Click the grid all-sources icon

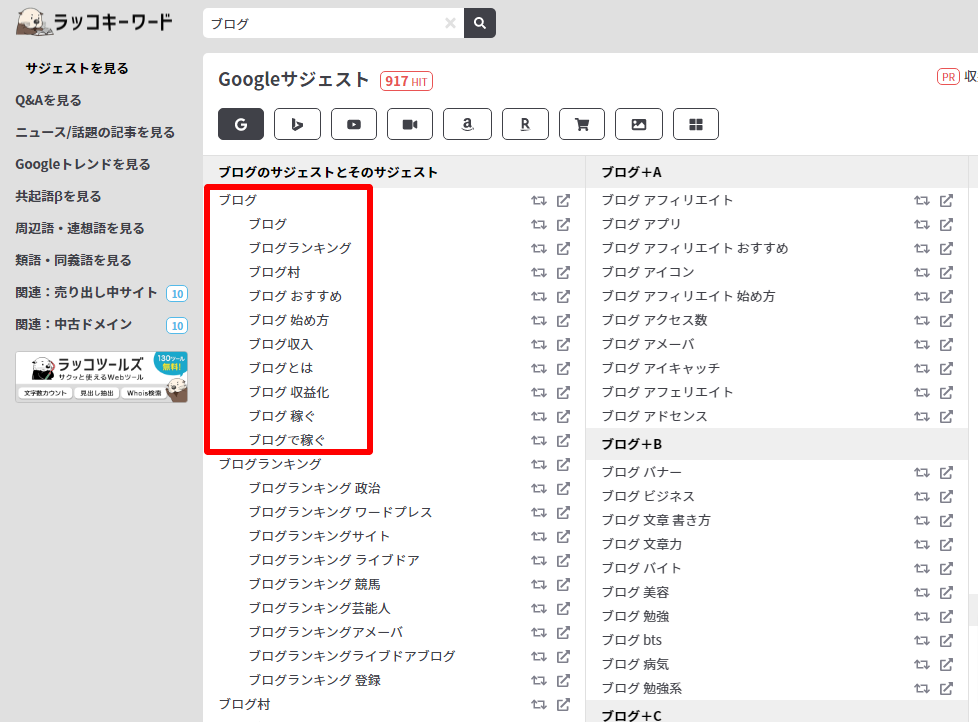coord(696,124)
